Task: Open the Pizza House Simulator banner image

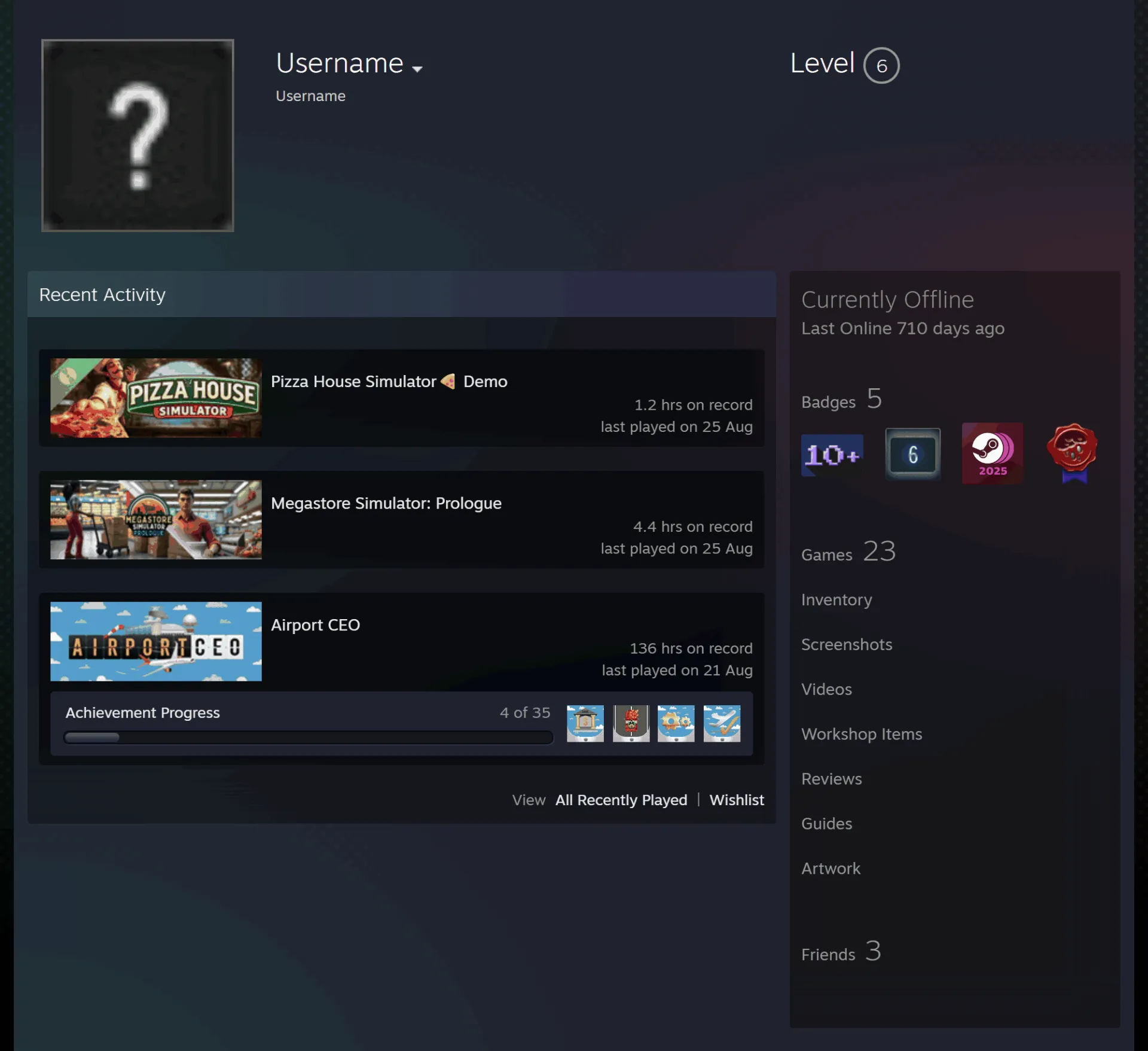Action: (155, 398)
